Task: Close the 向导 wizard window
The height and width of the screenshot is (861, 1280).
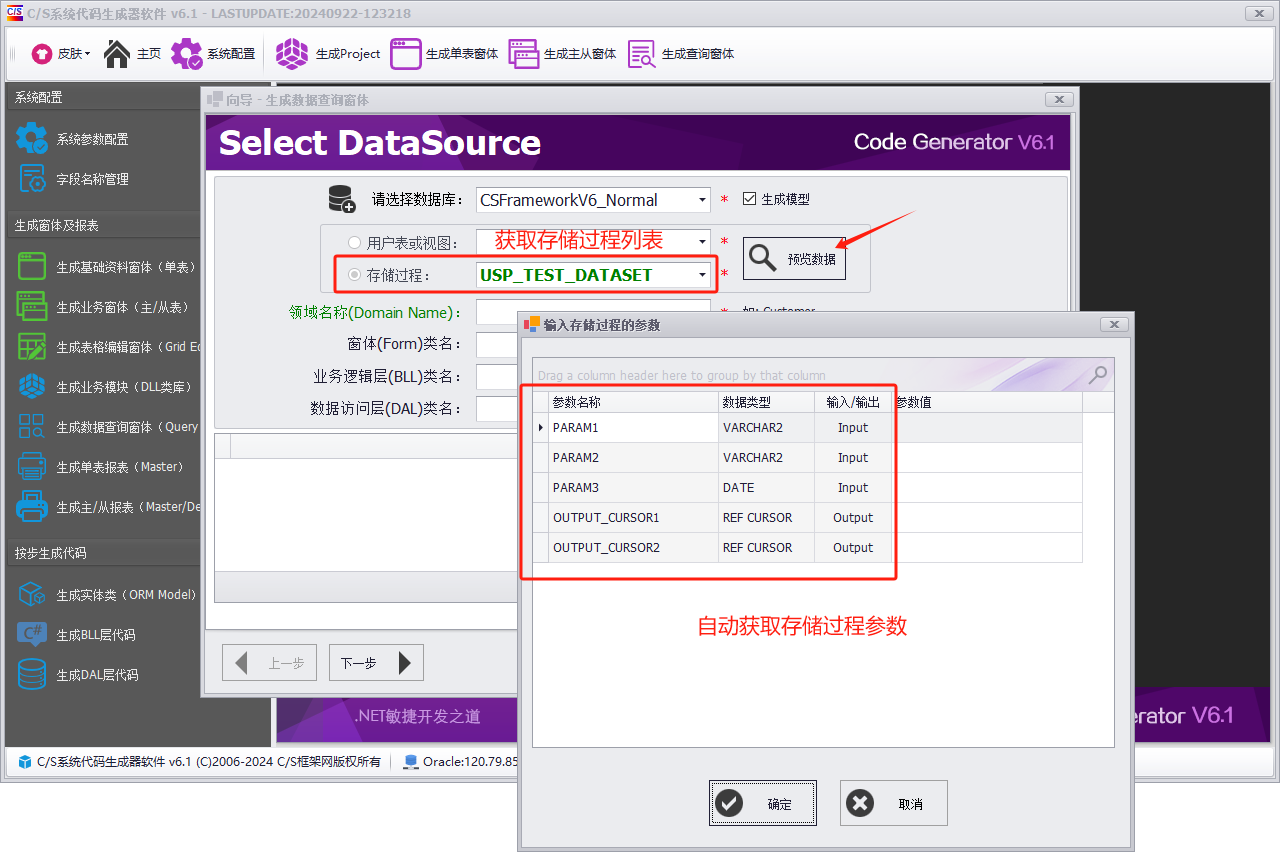Action: 1059,99
